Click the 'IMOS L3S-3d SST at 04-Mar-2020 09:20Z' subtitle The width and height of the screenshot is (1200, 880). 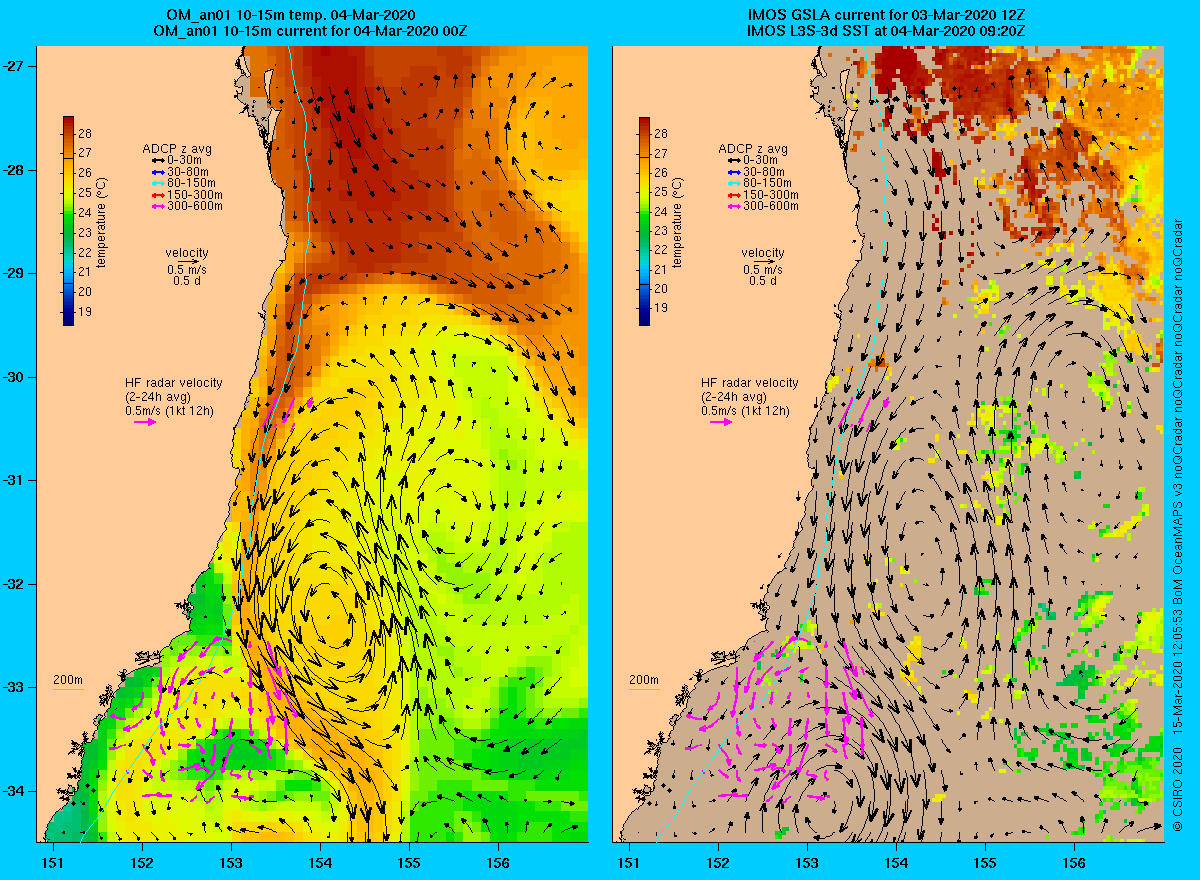click(x=888, y=31)
